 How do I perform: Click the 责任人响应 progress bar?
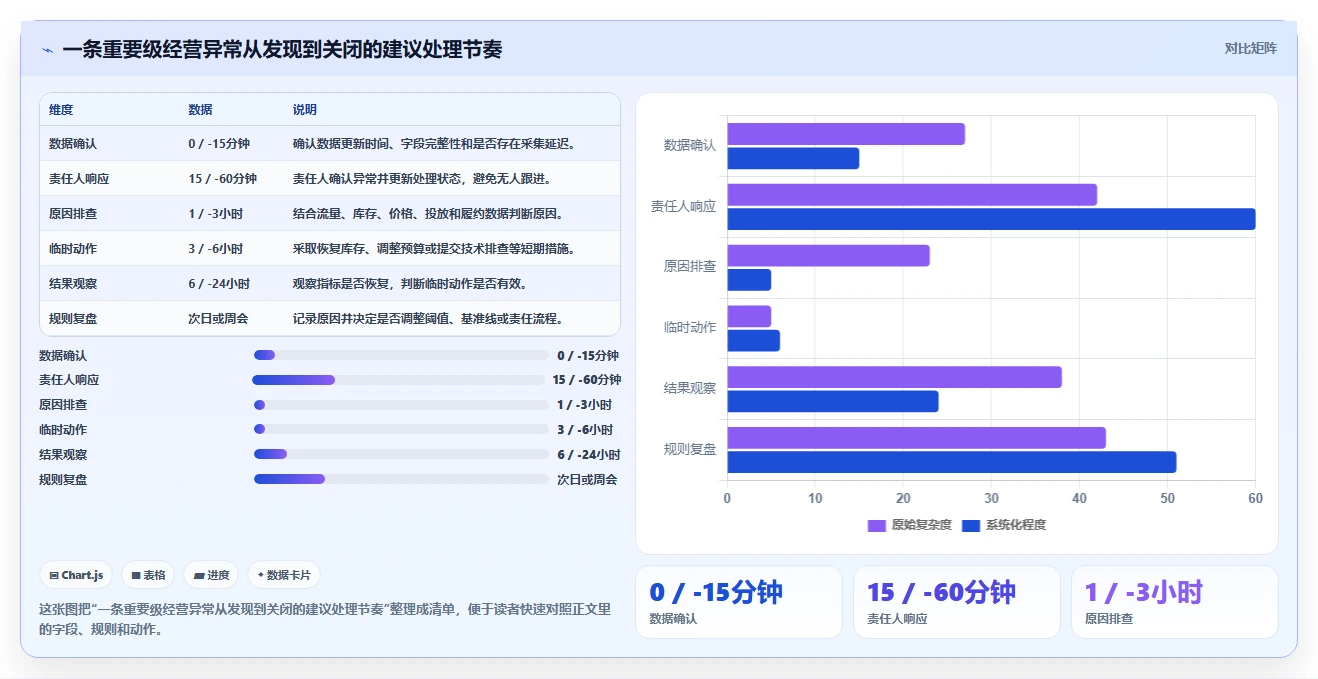[x=401, y=380]
